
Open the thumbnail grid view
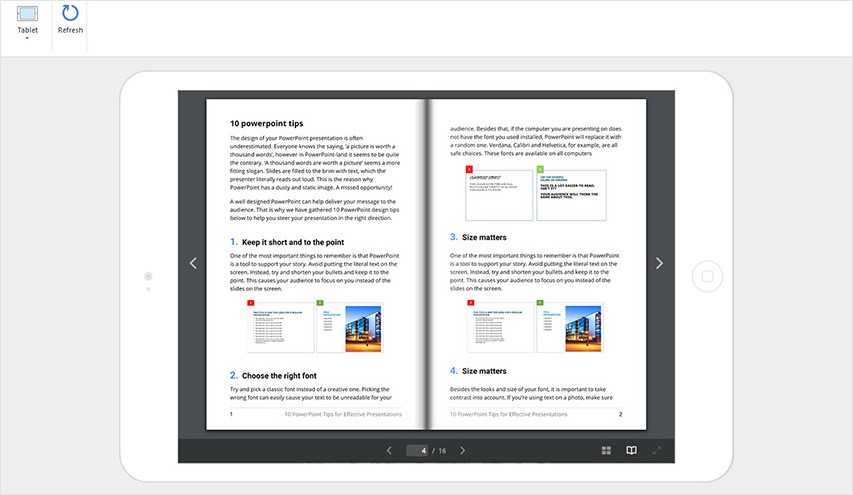(606, 451)
